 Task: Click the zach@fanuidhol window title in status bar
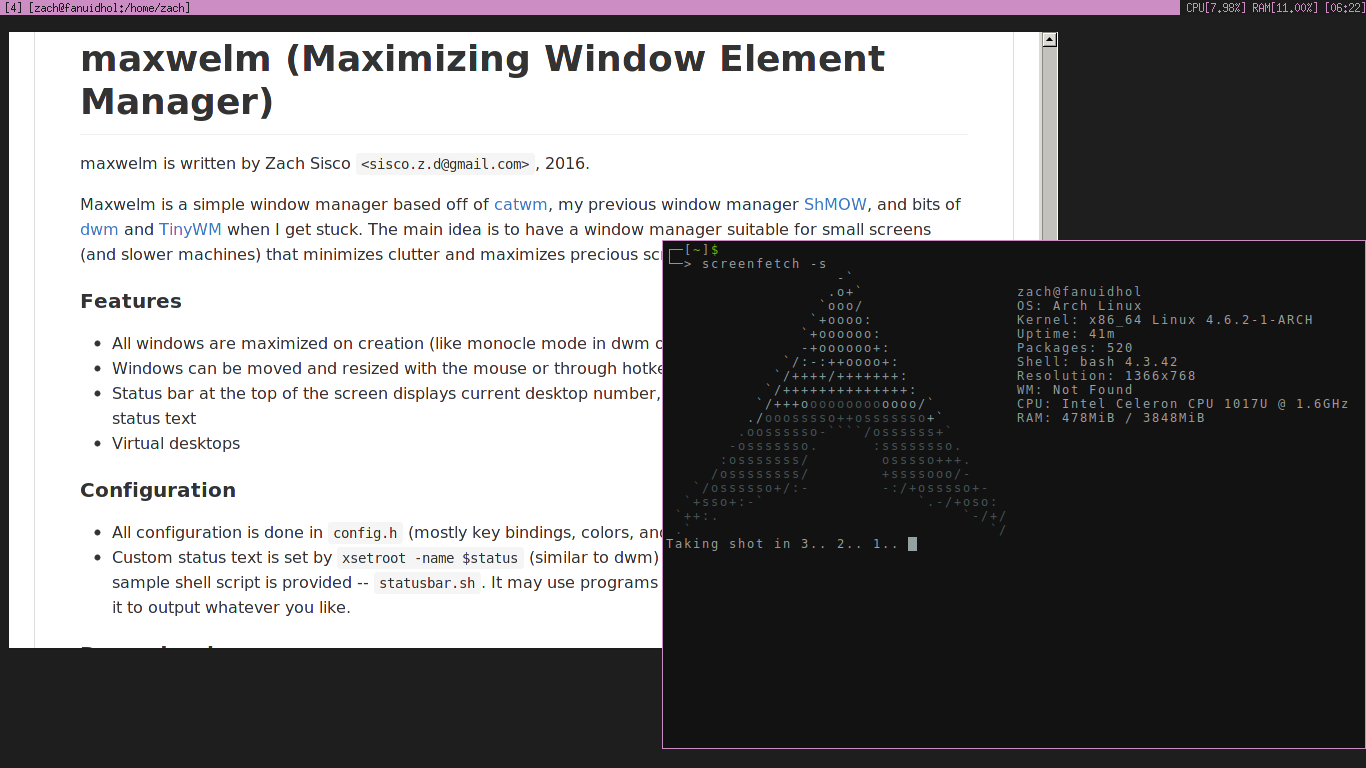click(x=109, y=7)
